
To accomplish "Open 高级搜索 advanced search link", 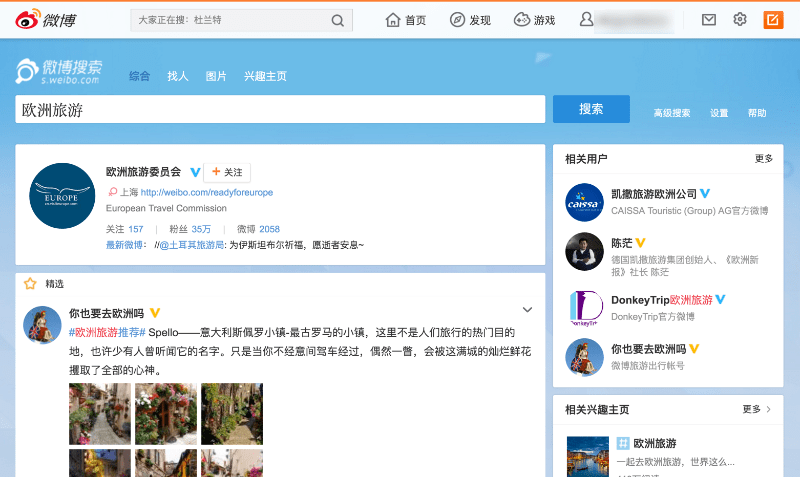I will 672,113.
